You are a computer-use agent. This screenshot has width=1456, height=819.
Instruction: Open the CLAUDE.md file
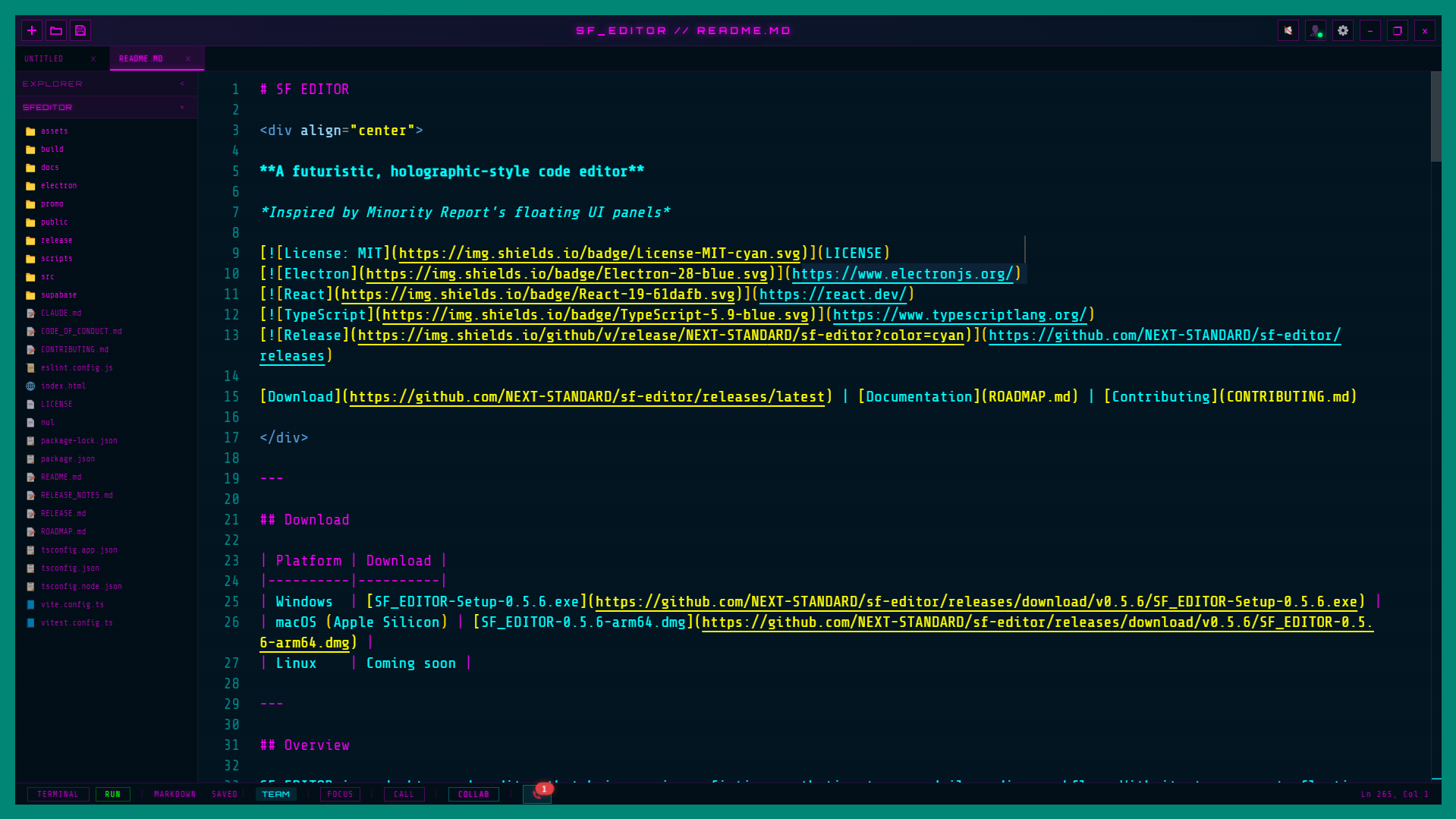[x=106, y=313]
